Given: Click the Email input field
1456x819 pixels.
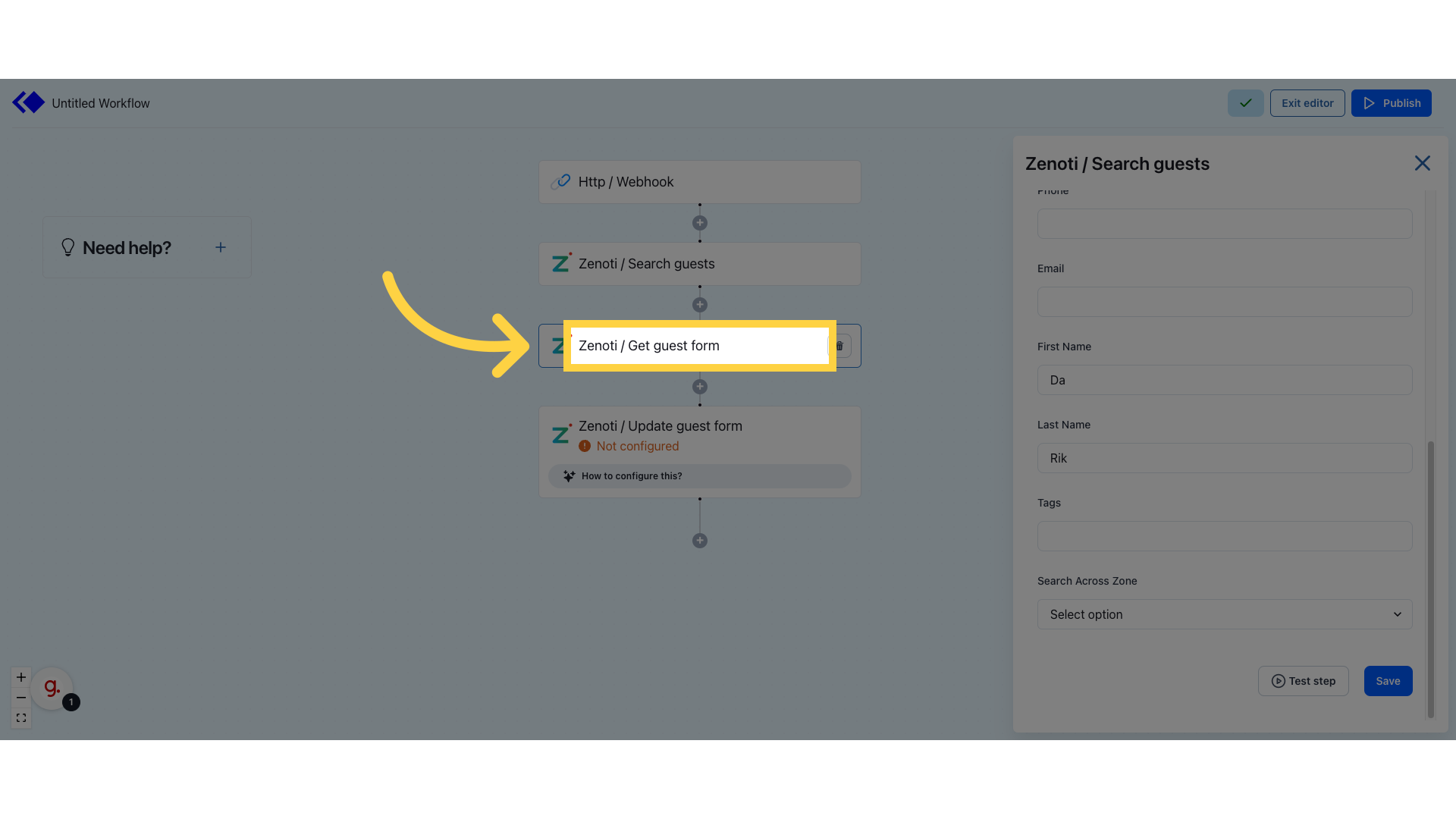Looking at the screenshot, I should pyautogui.click(x=1225, y=302).
